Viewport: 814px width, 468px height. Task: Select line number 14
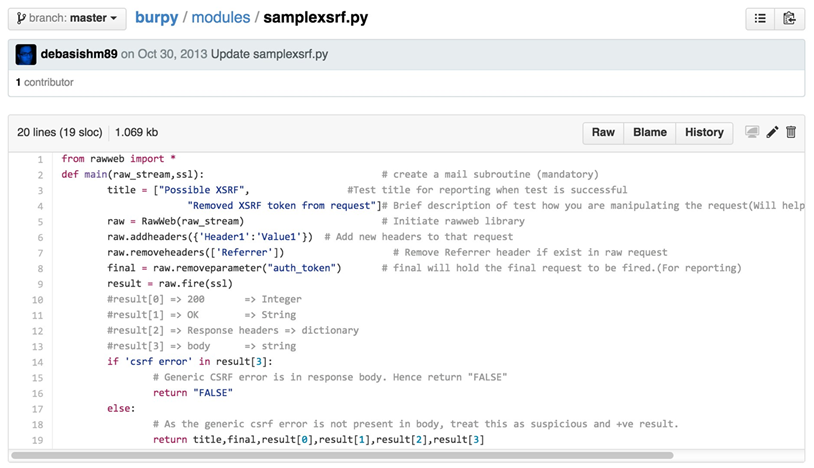pyautogui.click(x=37, y=362)
